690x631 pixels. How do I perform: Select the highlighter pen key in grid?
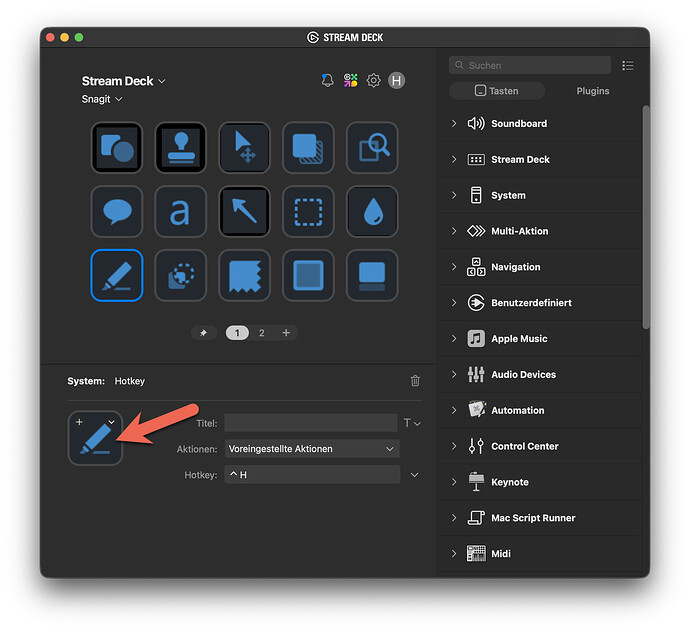pyautogui.click(x=117, y=275)
